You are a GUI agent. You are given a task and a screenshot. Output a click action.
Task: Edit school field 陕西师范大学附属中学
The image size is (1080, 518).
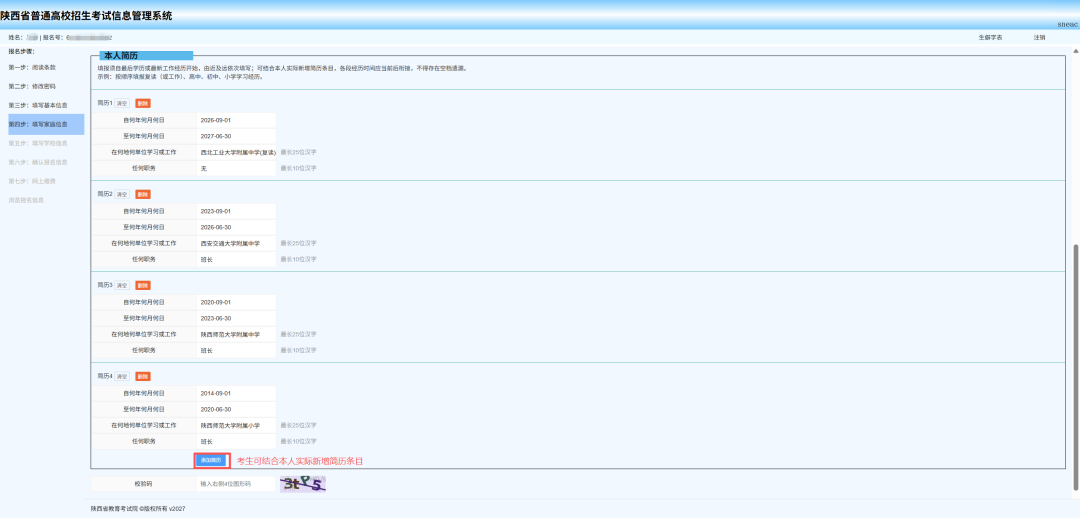236,334
